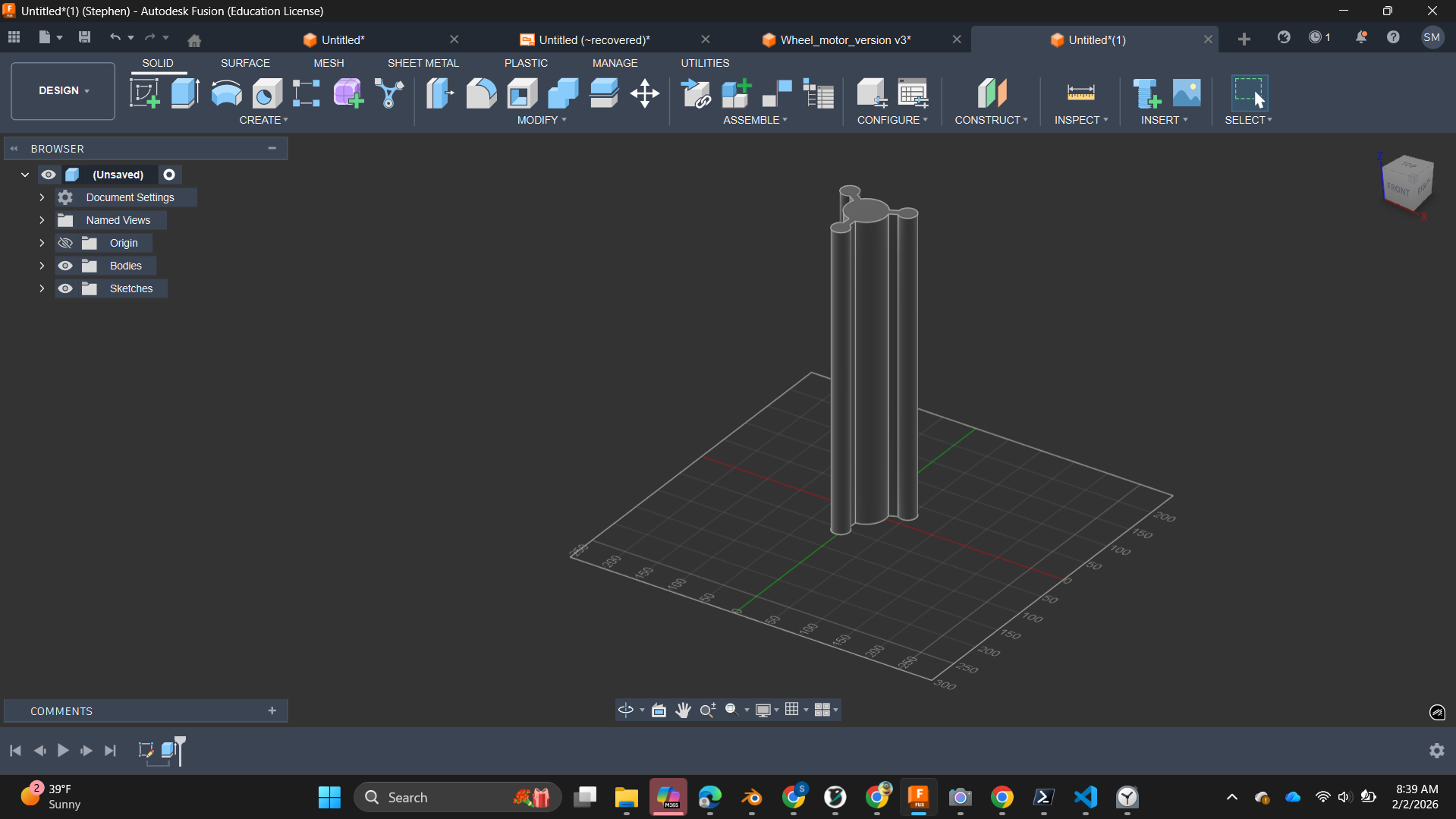This screenshot has height=819, width=1456.
Task: Collapse the Unsaved root node
Action: [25, 175]
